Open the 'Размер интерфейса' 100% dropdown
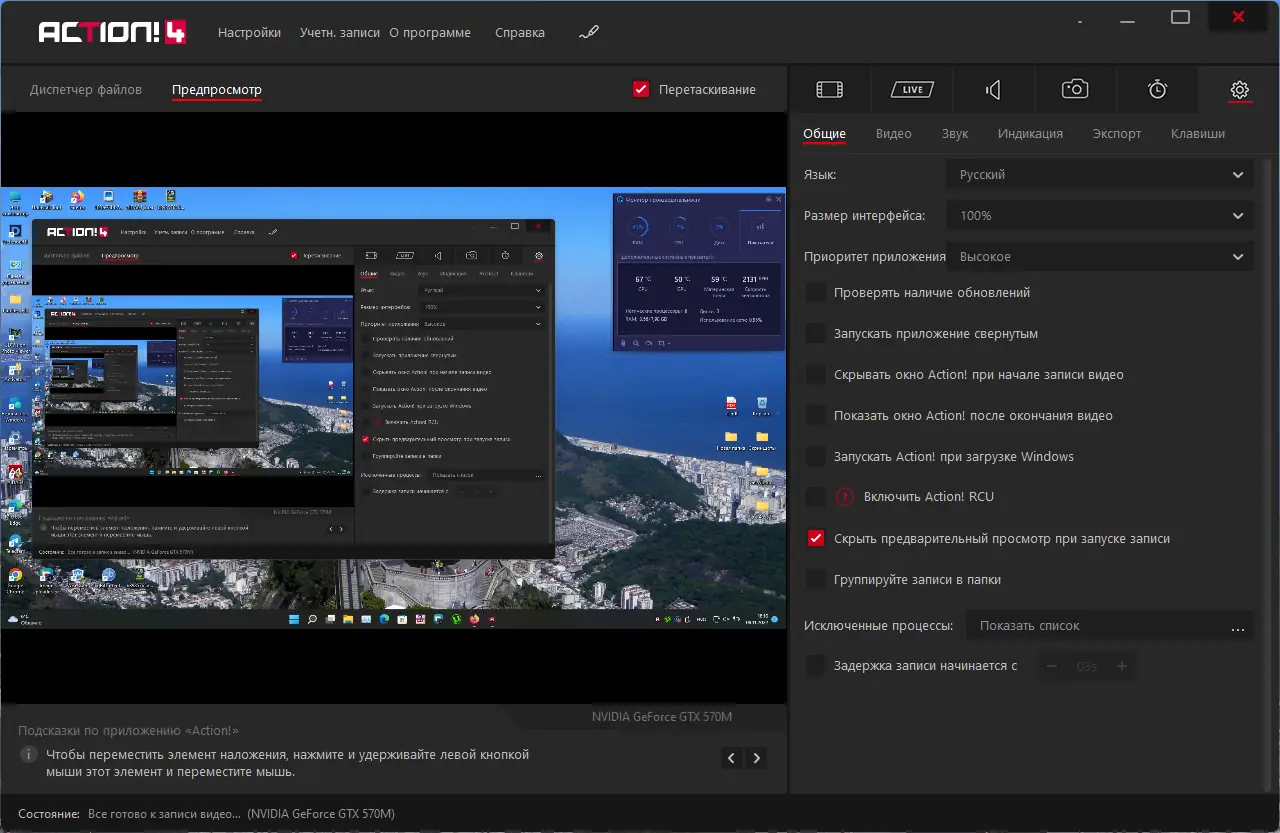The height and width of the screenshot is (833, 1280). pos(1098,216)
